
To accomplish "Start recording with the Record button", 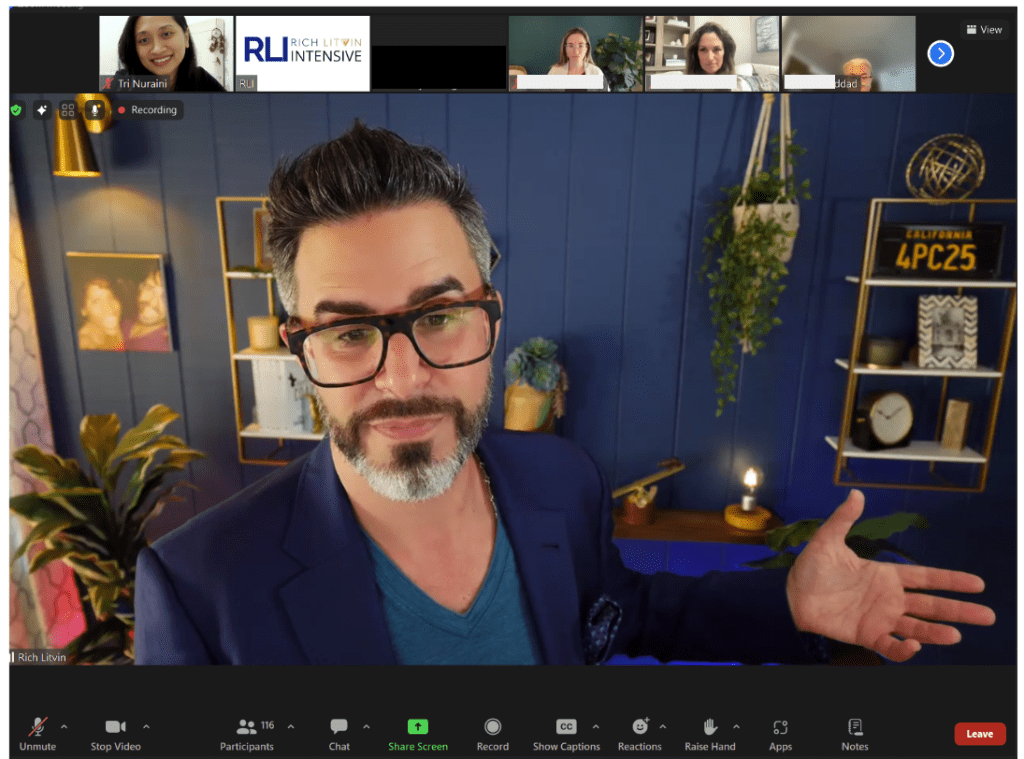I will (x=492, y=727).
